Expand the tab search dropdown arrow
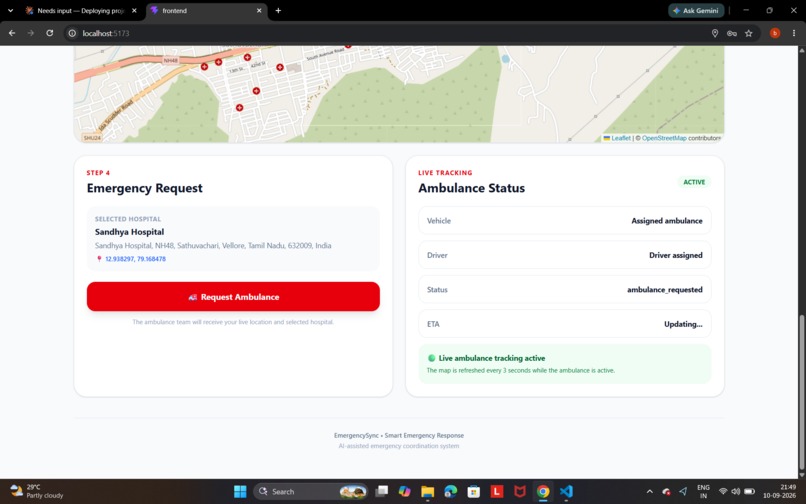The height and width of the screenshot is (504, 806). click(10, 10)
